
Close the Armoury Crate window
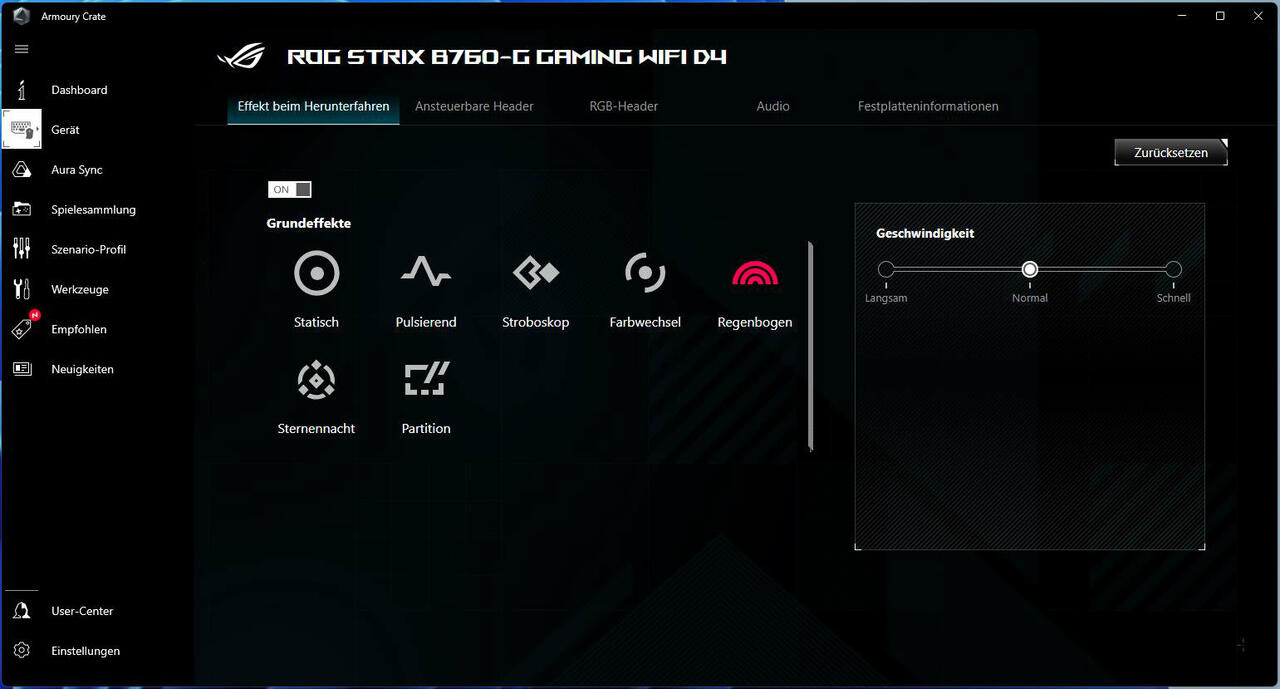(1258, 16)
